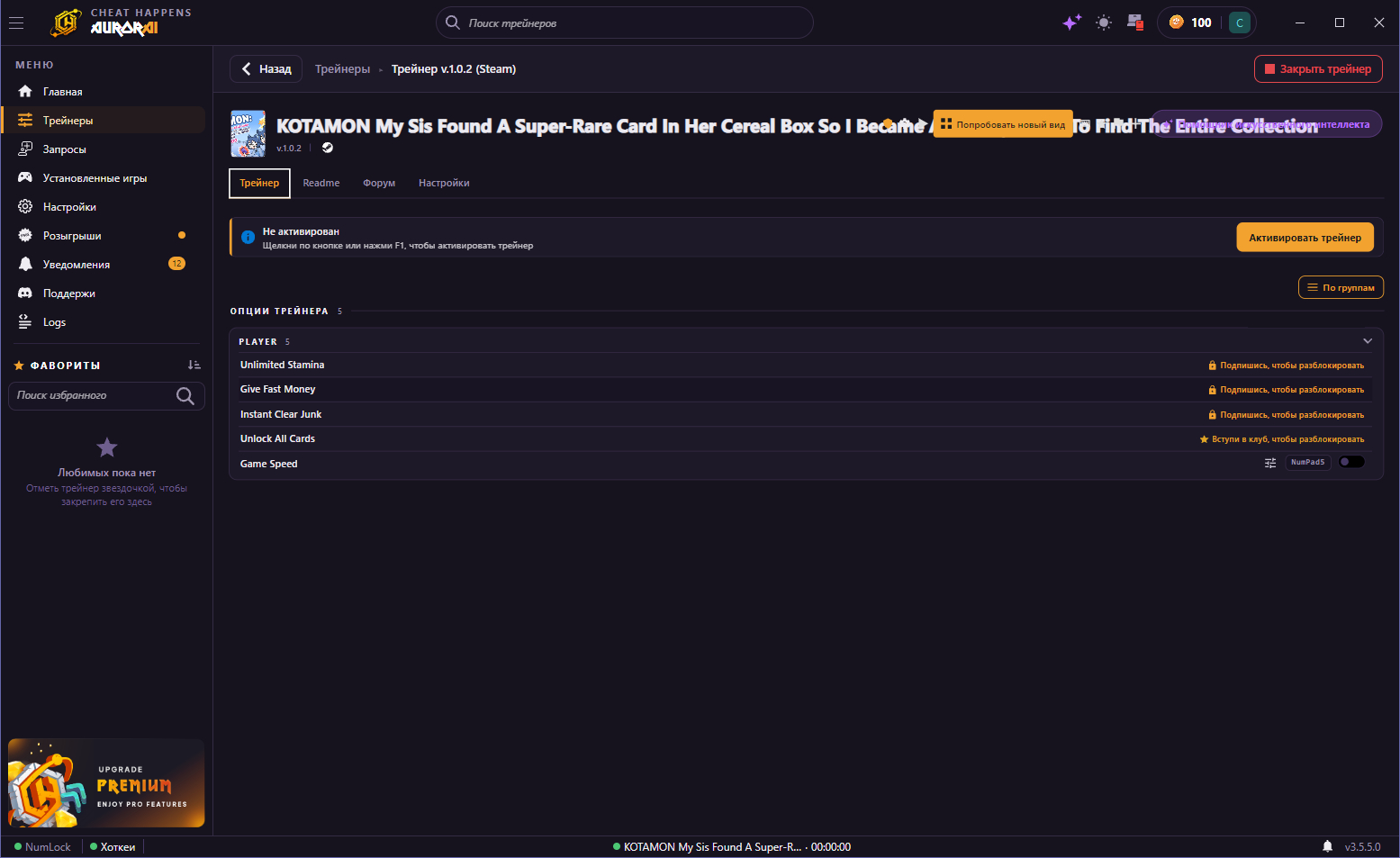Open Настройки in the sidebar menu
Viewport: 1400px width, 858px height.
[105, 207]
